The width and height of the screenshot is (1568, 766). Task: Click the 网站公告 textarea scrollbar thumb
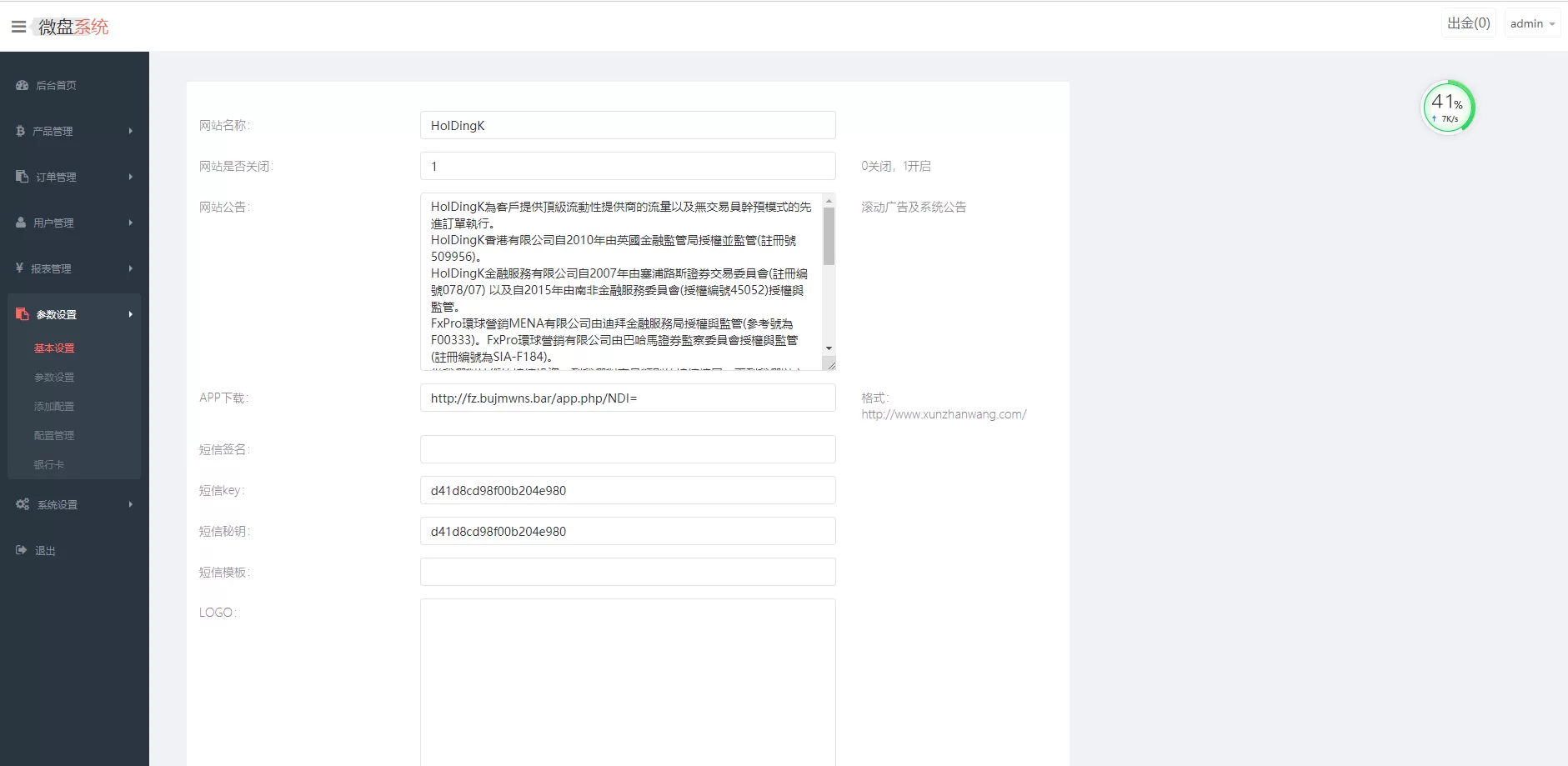[829, 237]
